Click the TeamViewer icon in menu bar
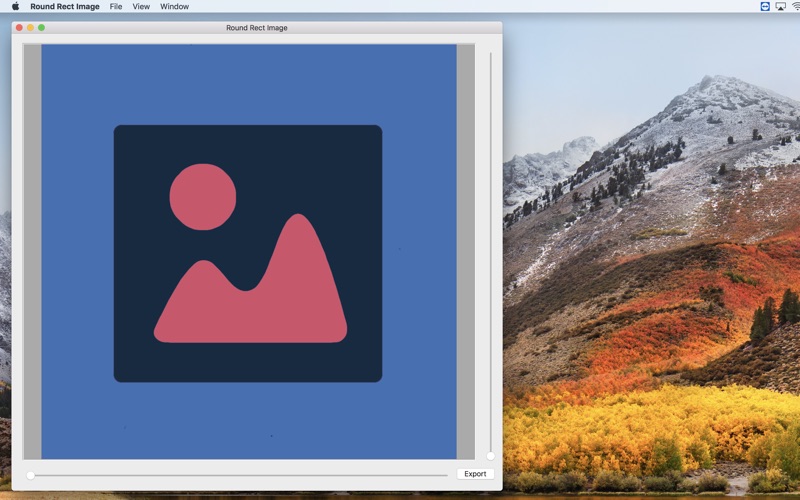 (x=765, y=6)
